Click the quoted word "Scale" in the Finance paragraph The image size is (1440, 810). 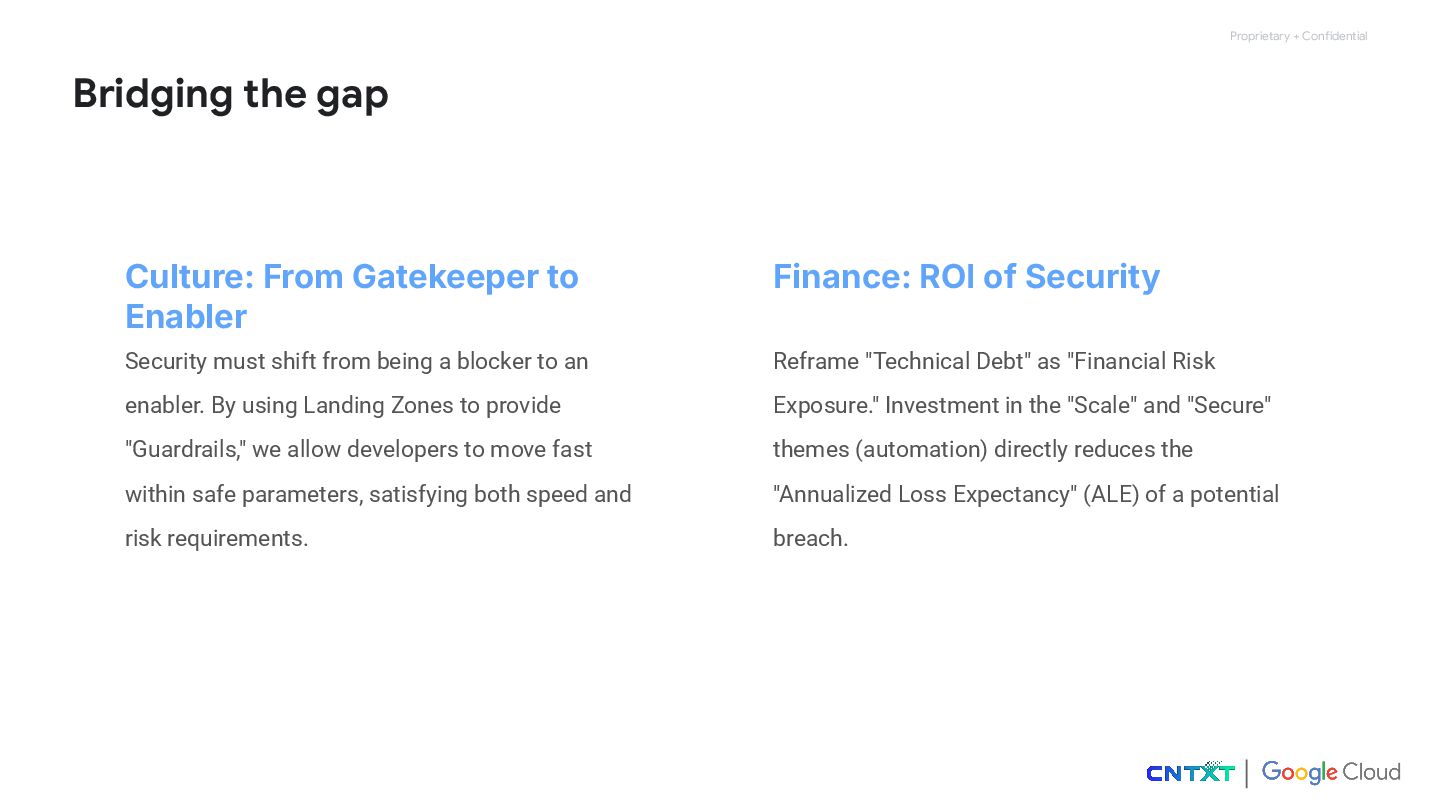point(1102,405)
